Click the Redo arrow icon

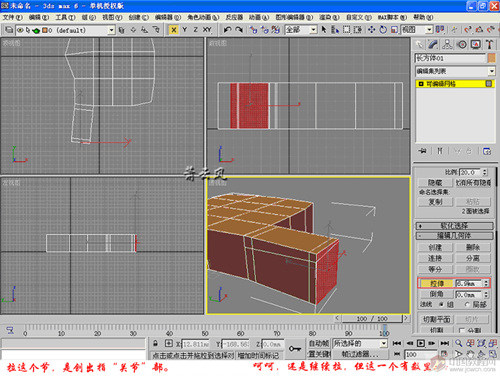pyautogui.click(x=239, y=30)
